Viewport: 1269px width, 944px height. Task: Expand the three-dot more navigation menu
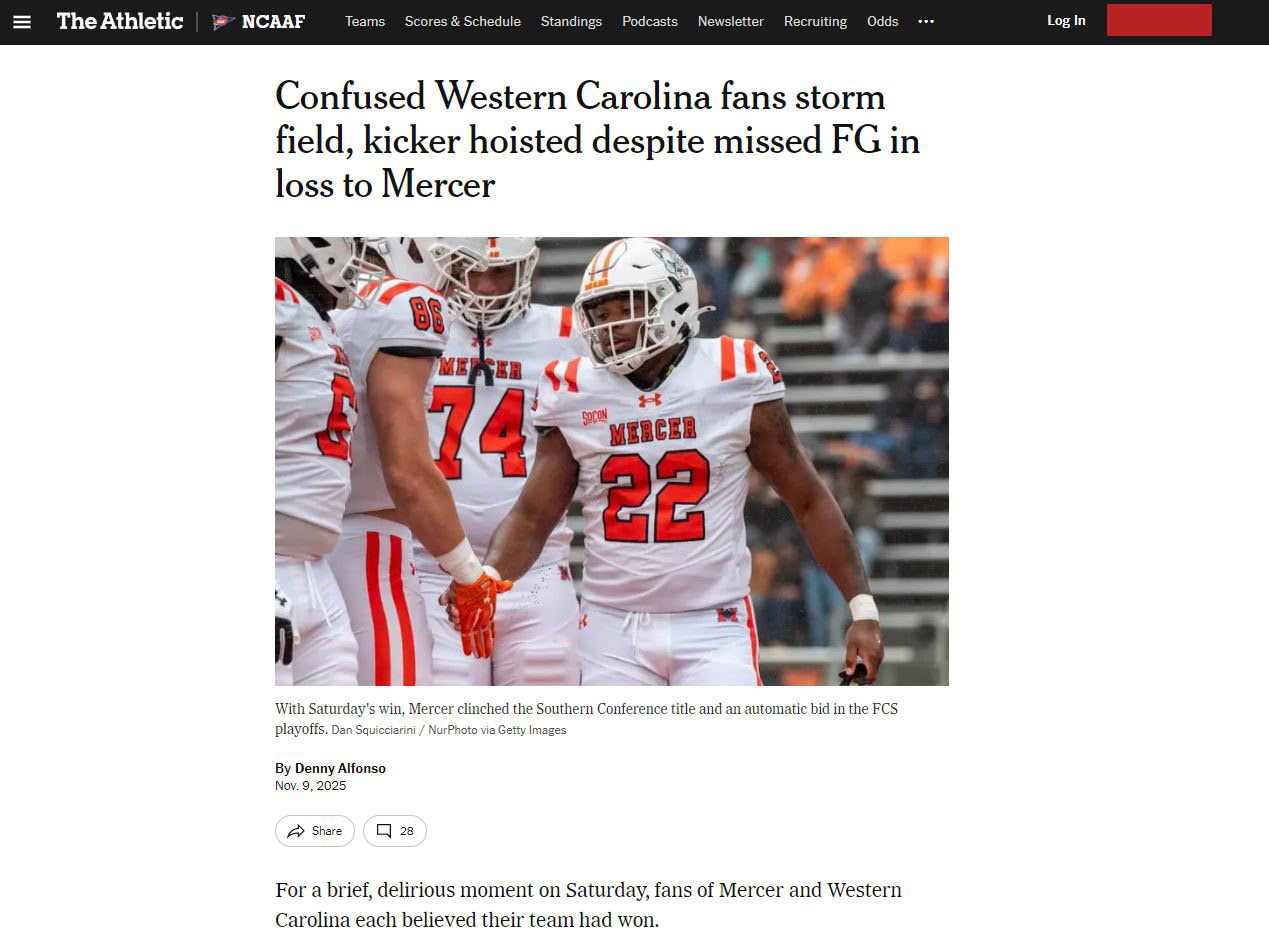click(x=926, y=21)
